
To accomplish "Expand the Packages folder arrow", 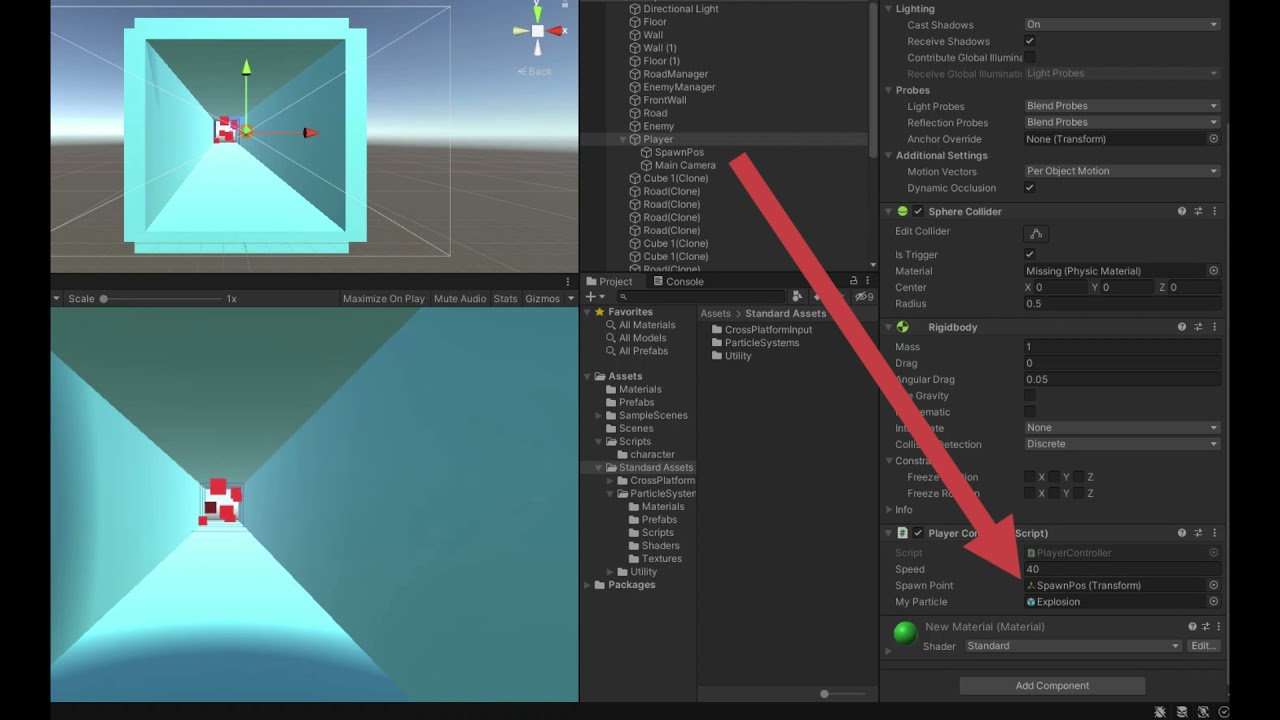I will [x=588, y=585].
